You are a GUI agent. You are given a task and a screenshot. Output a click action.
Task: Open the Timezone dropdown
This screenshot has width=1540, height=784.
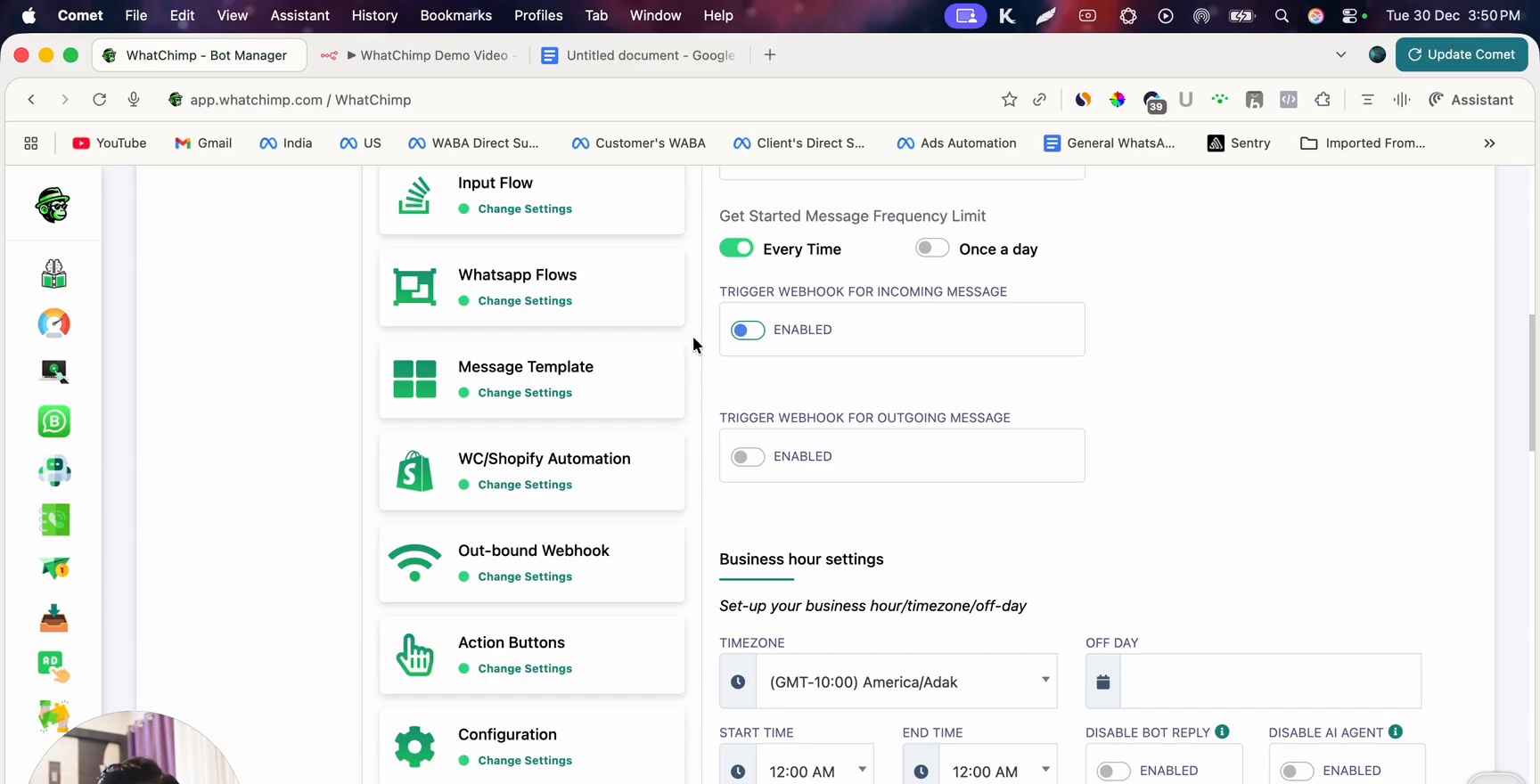tap(907, 682)
